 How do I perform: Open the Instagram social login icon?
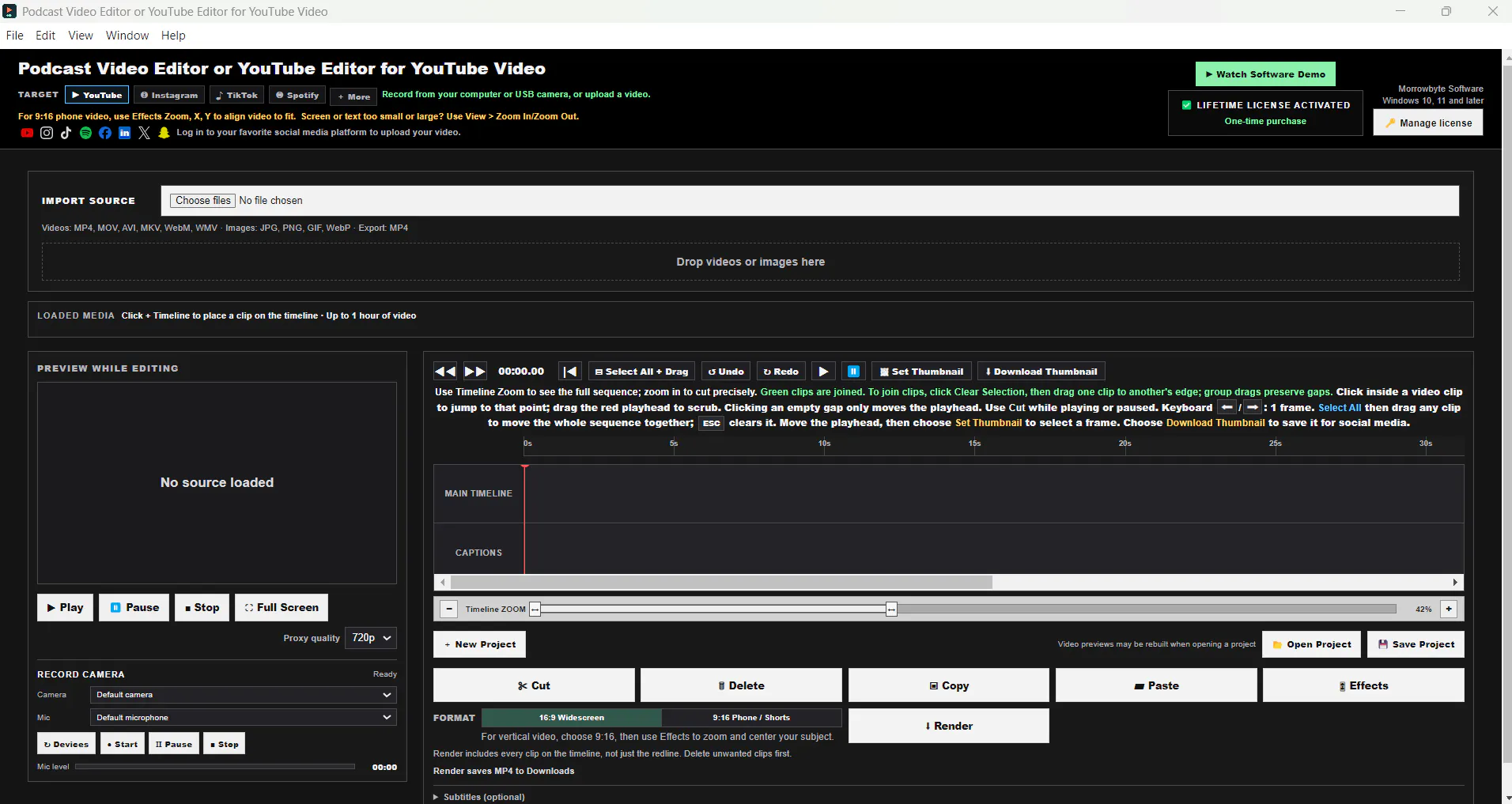tap(47, 133)
